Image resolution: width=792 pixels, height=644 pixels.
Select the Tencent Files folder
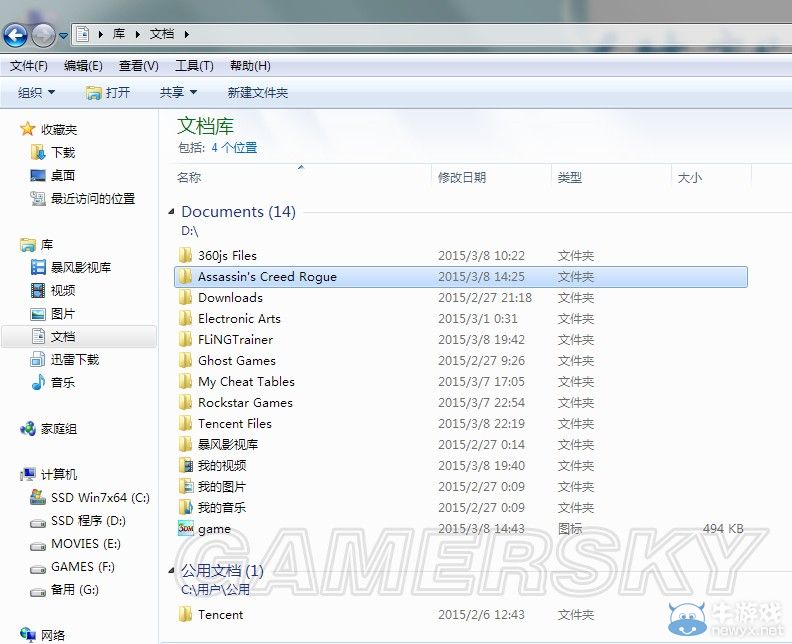[x=234, y=423]
